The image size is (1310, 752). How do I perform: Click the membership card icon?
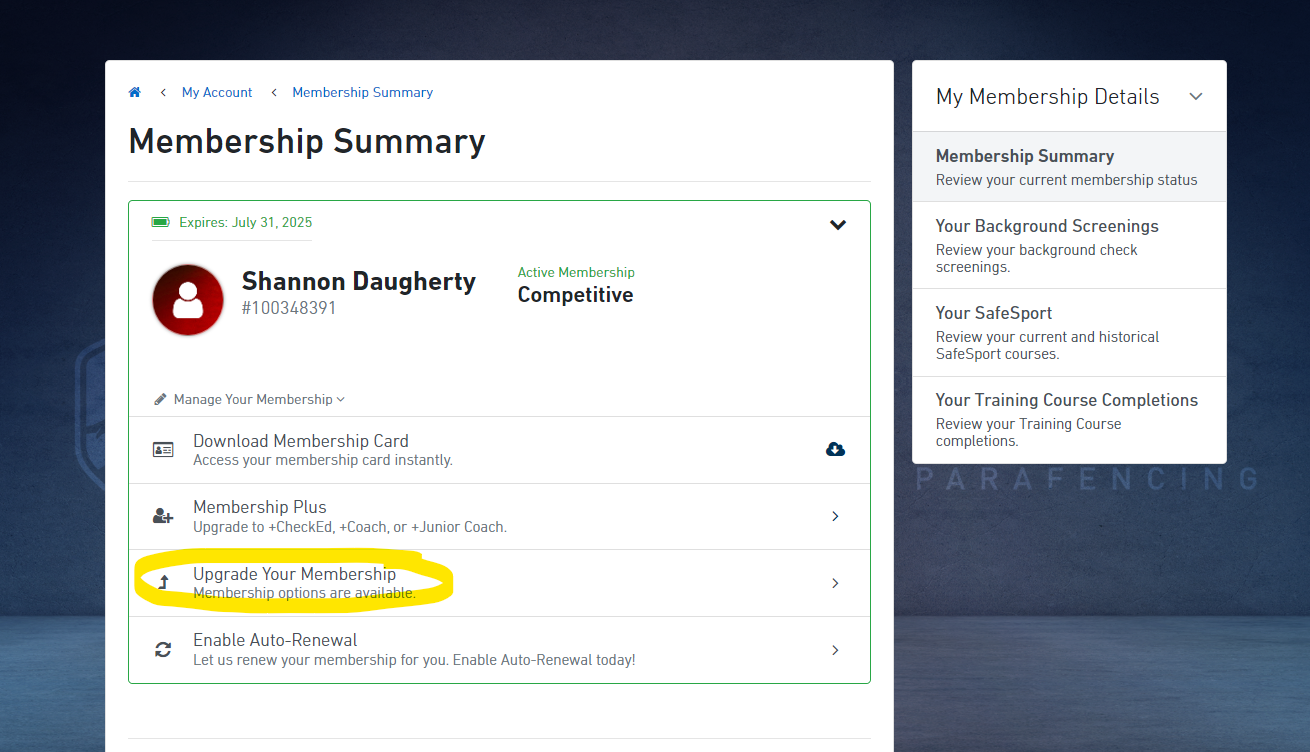click(x=163, y=450)
